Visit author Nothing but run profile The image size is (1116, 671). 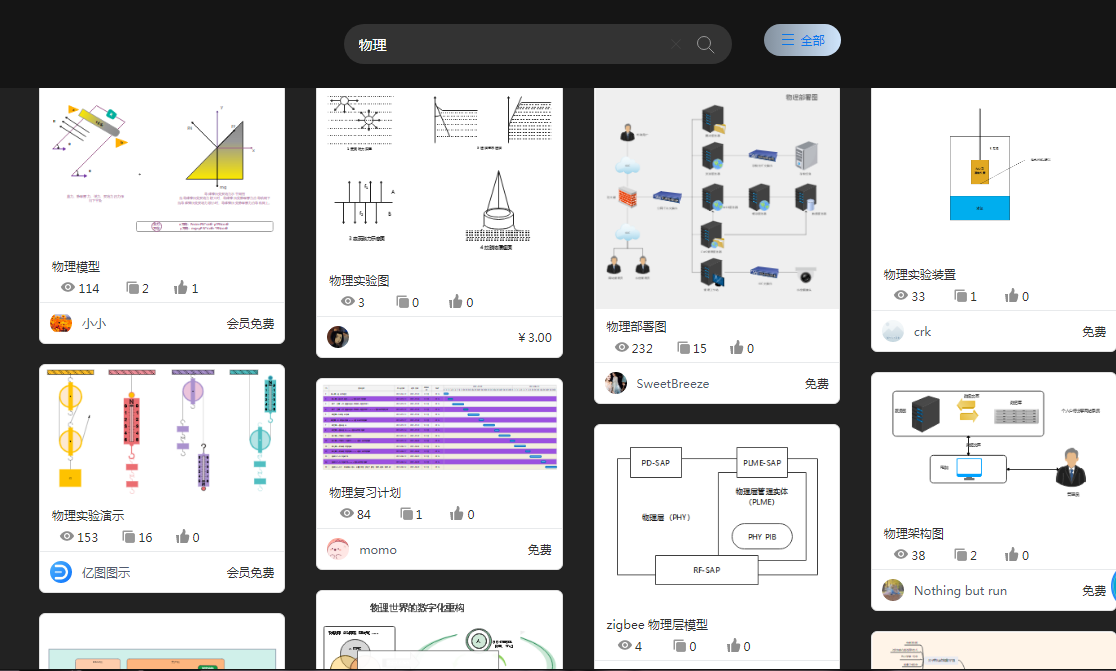(960, 591)
